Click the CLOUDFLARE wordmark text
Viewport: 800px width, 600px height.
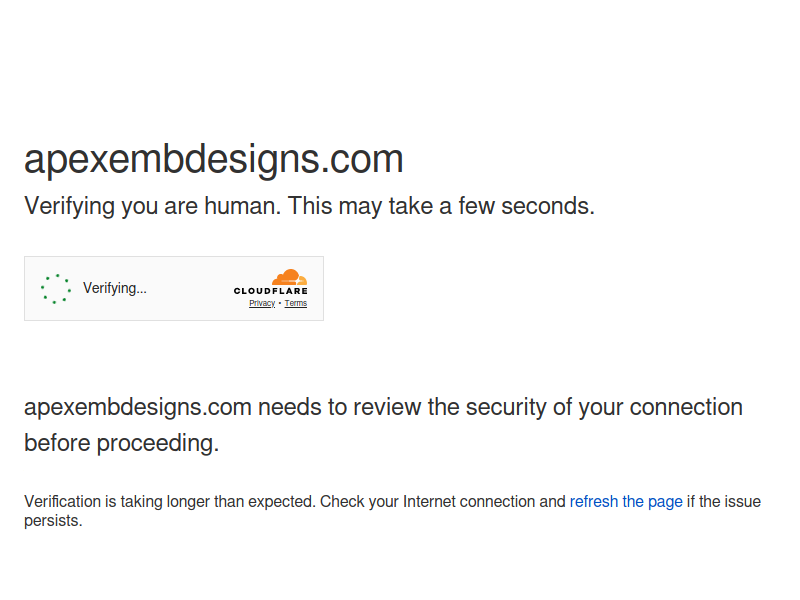(x=270, y=291)
